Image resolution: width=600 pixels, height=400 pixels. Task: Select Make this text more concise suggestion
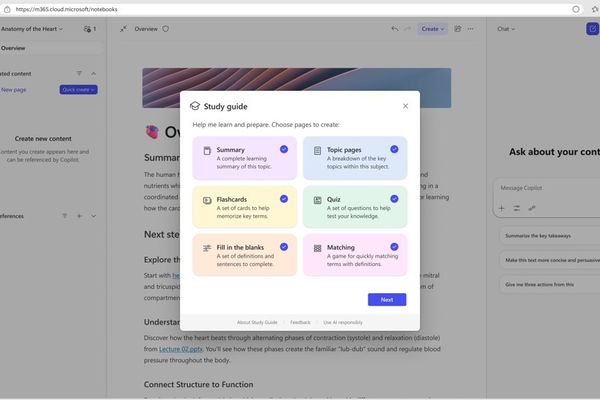click(550, 260)
